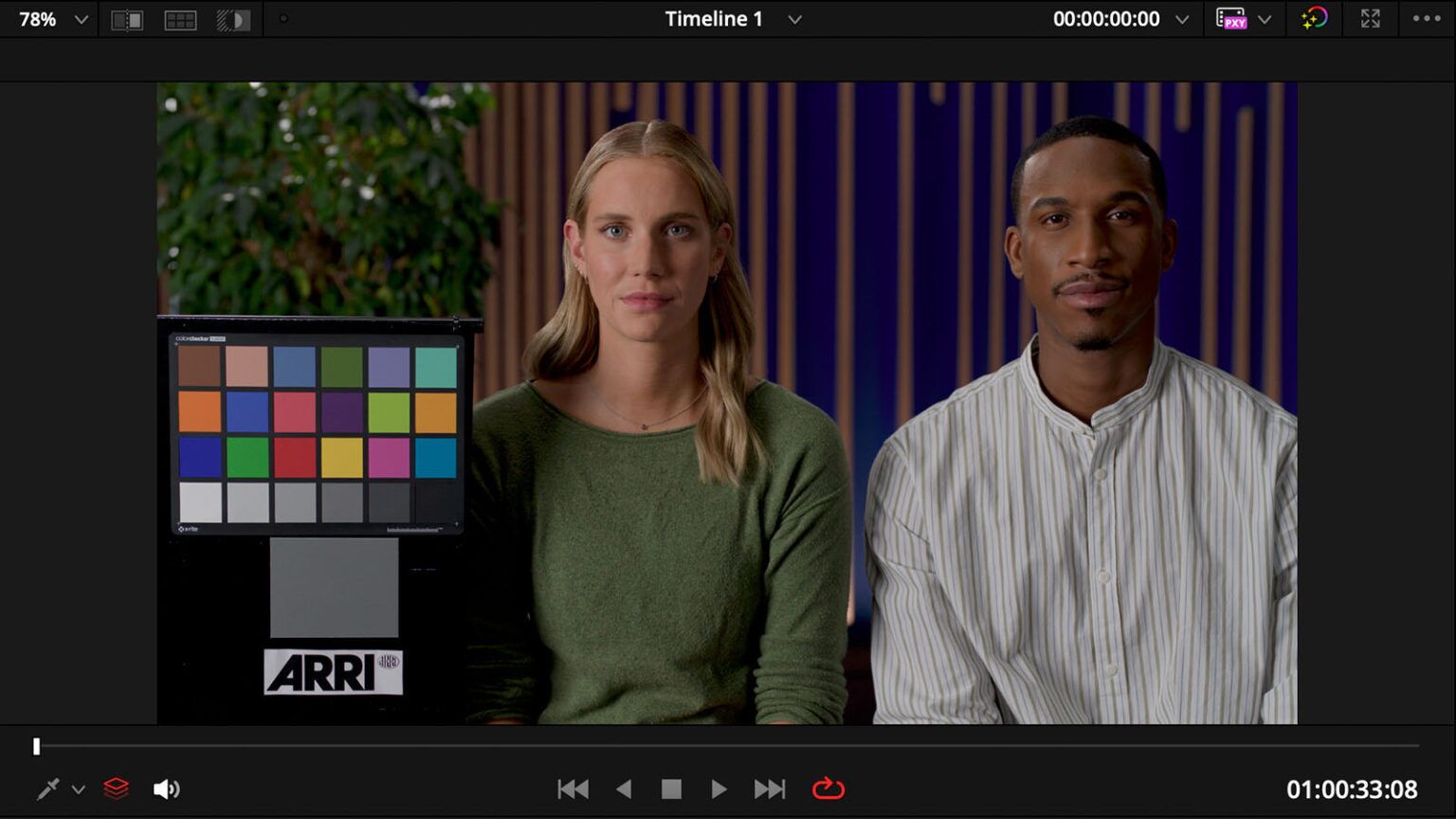Screen dimensions: 1456x819
Task: Select the eyedropper color picker tool
Action: click(45, 789)
